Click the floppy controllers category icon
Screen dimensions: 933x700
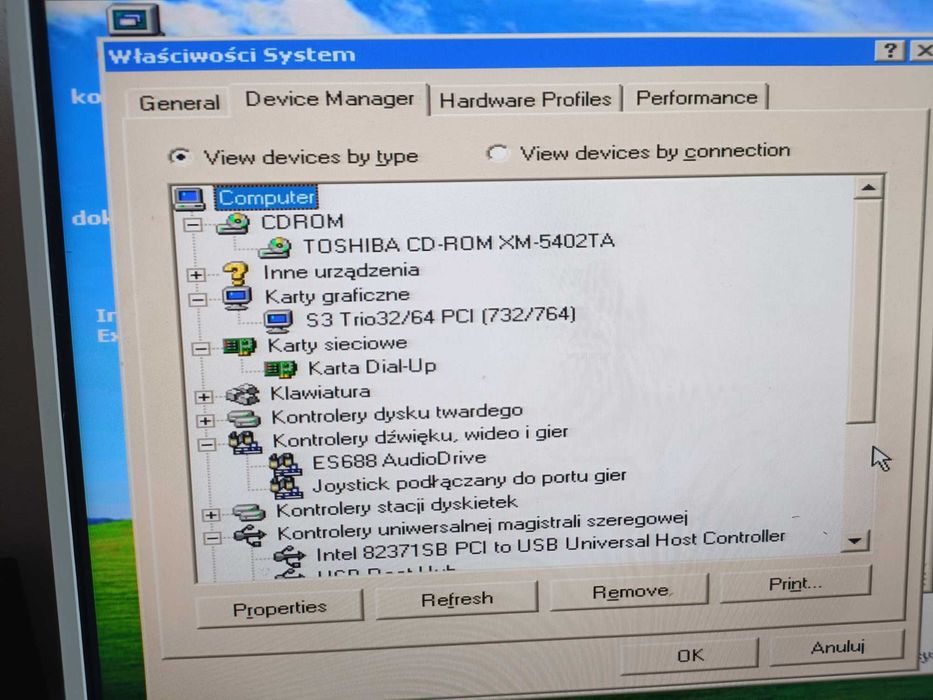click(x=249, y=512)
